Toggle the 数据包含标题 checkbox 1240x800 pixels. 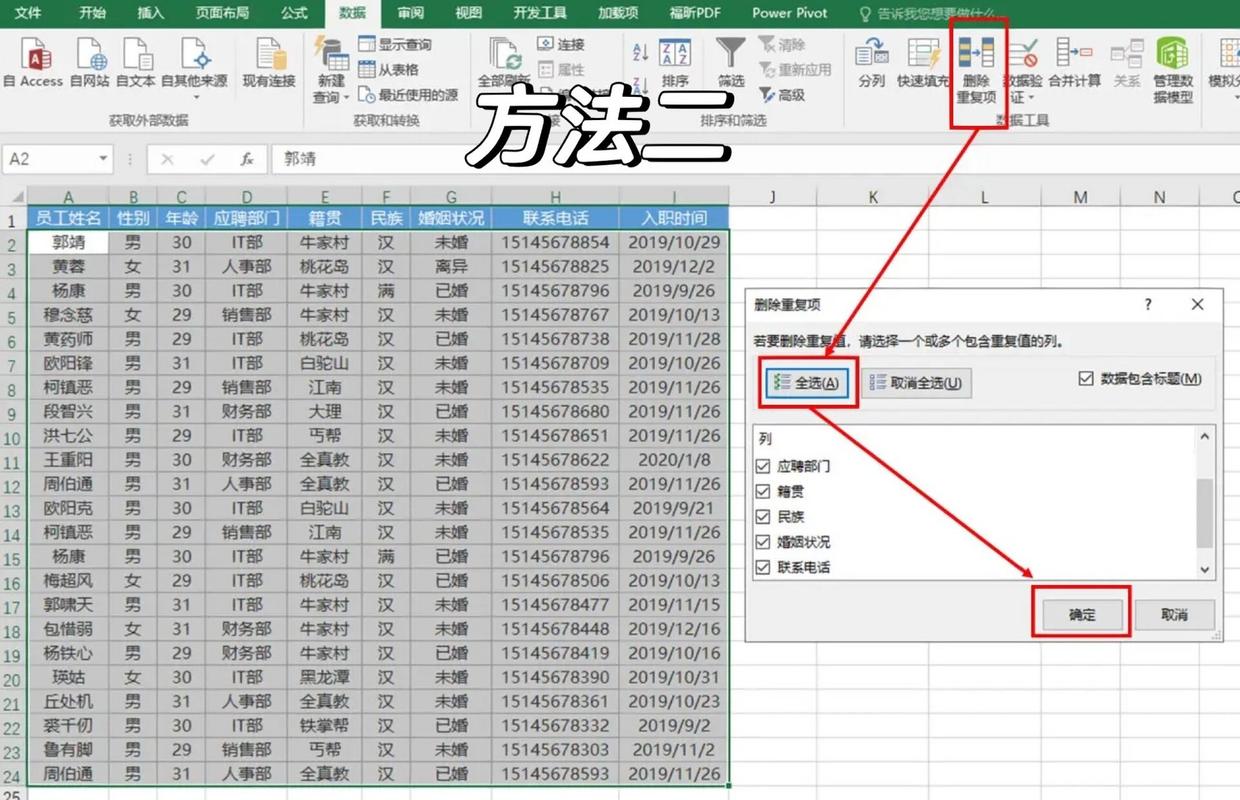tap(1086, 379)
